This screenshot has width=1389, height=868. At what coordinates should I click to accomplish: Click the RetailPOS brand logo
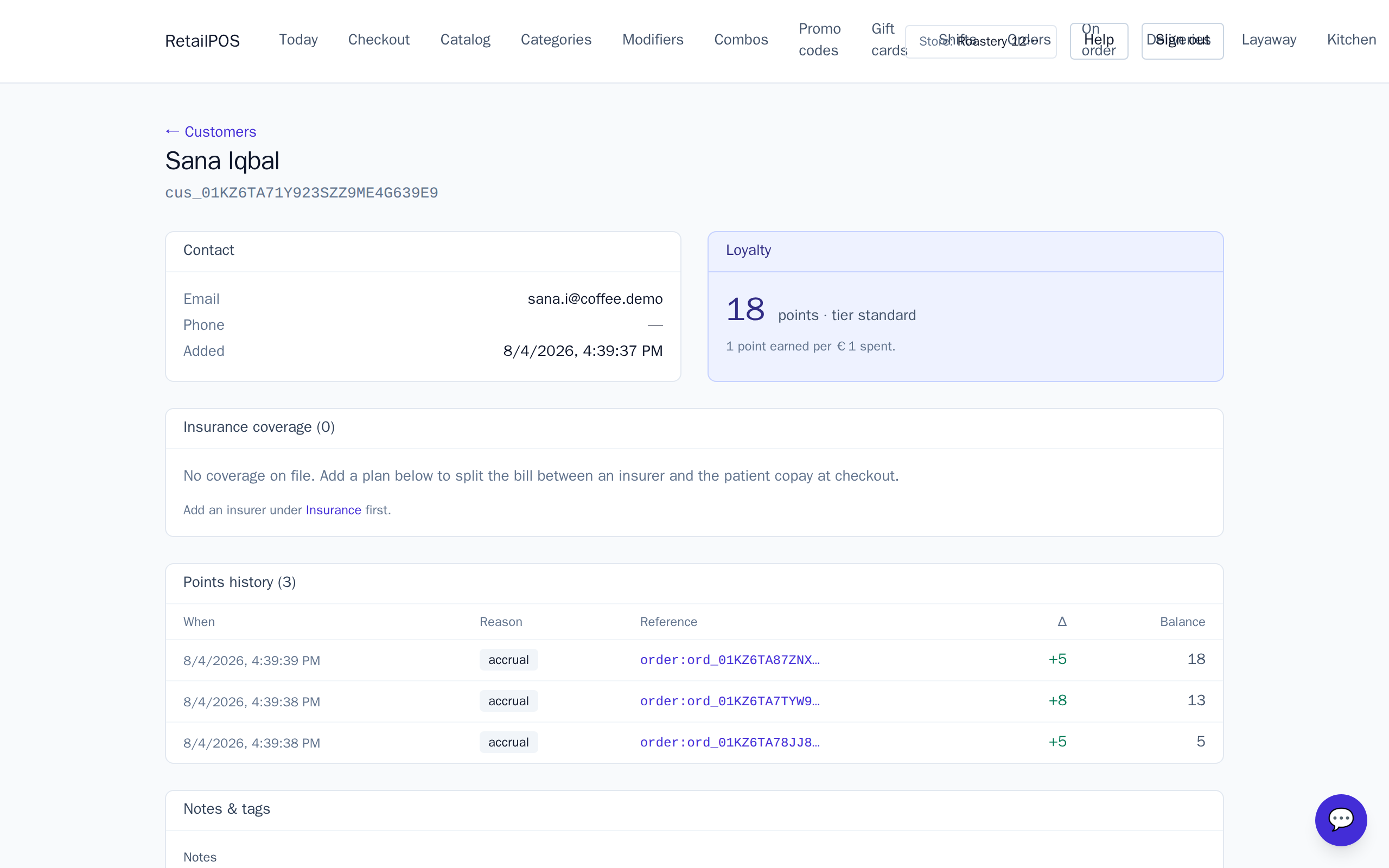(202, 41)
